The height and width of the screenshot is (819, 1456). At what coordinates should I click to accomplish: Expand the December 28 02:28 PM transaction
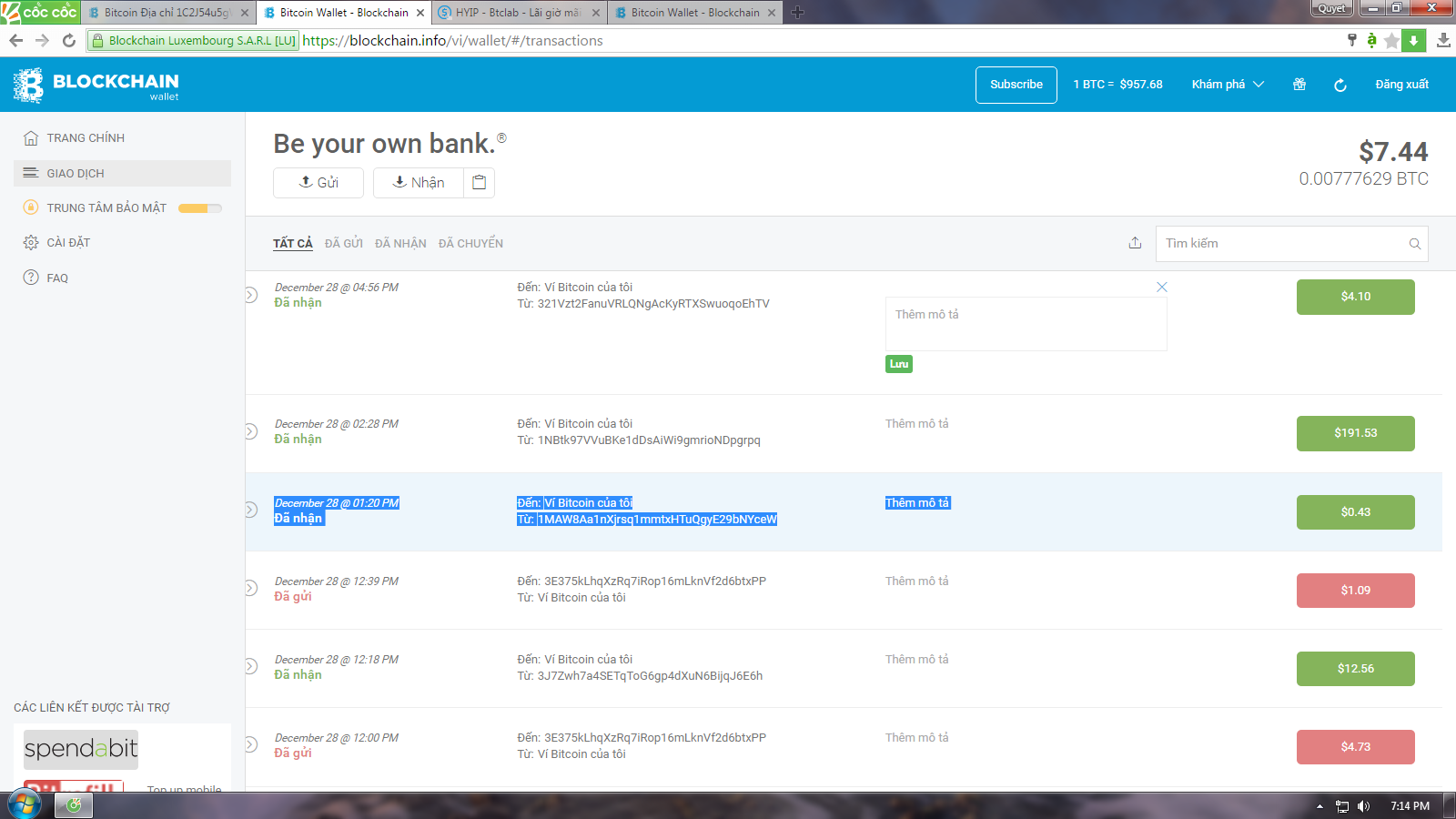coord(251,431)
